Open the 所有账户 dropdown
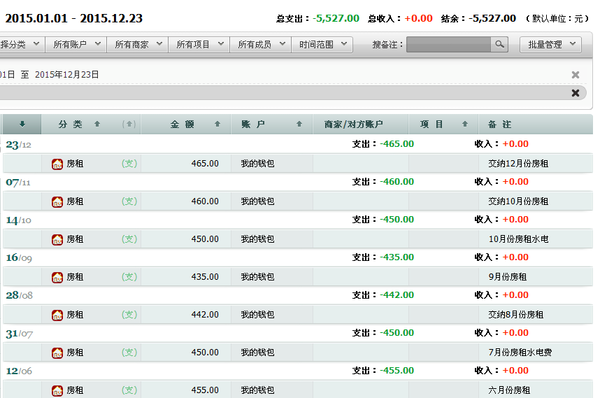The height and width of the screenshot is (398, 600). tap(76, 44)
